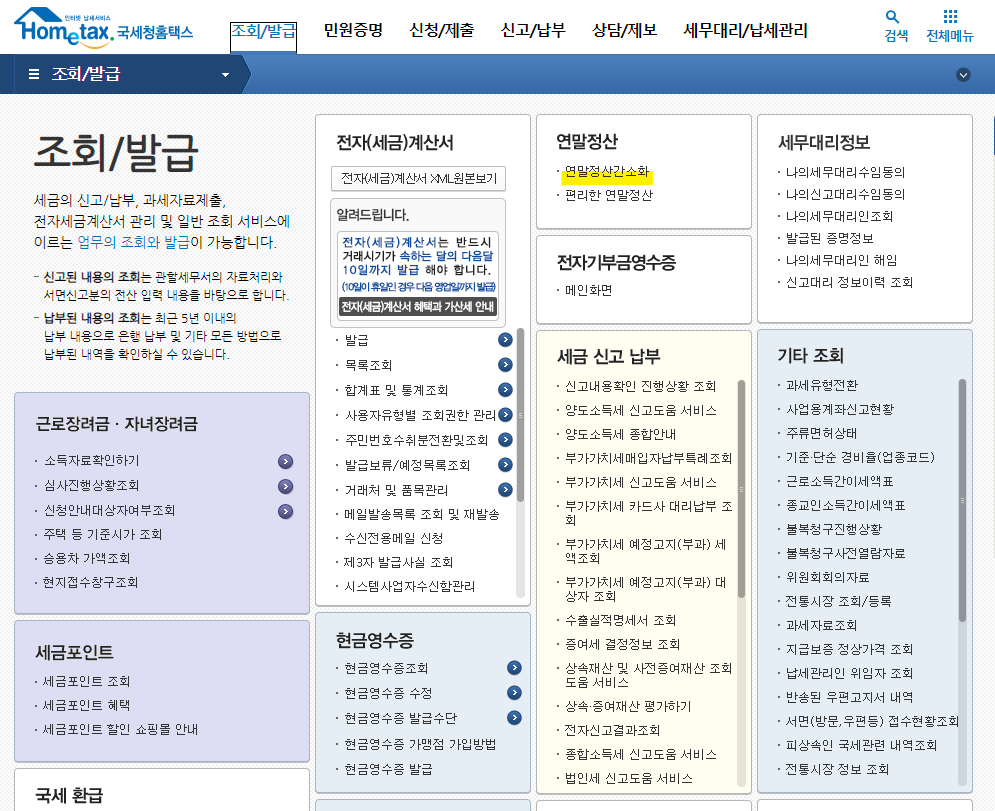The image size is (995, 811).
Task: Click the arrow icon beside 현금영수증 발급수단
Action: point(515,717)
